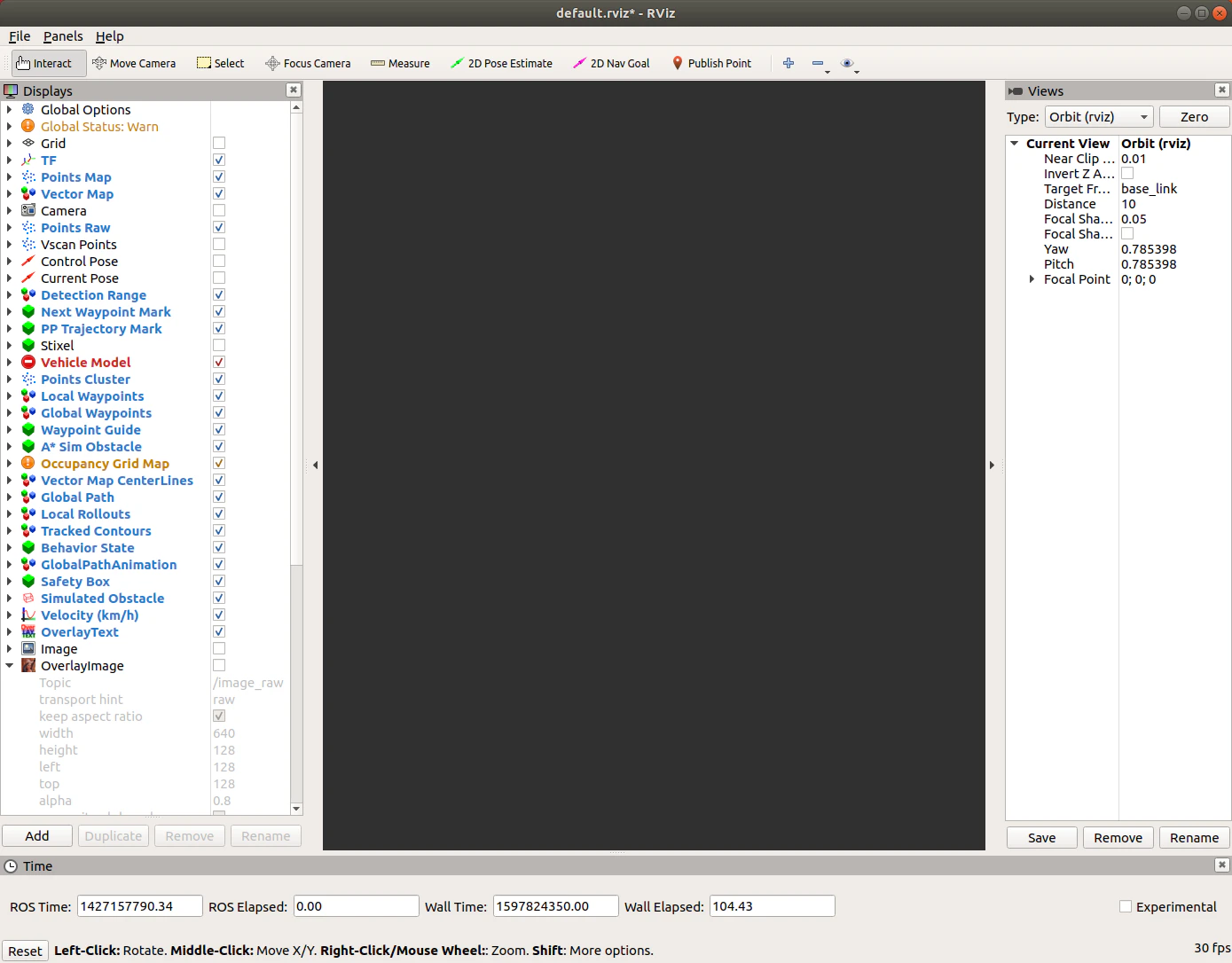Screen dimensions: 1232x963
Task: Collapse the OverlayImage tree item
Action: 9,665
